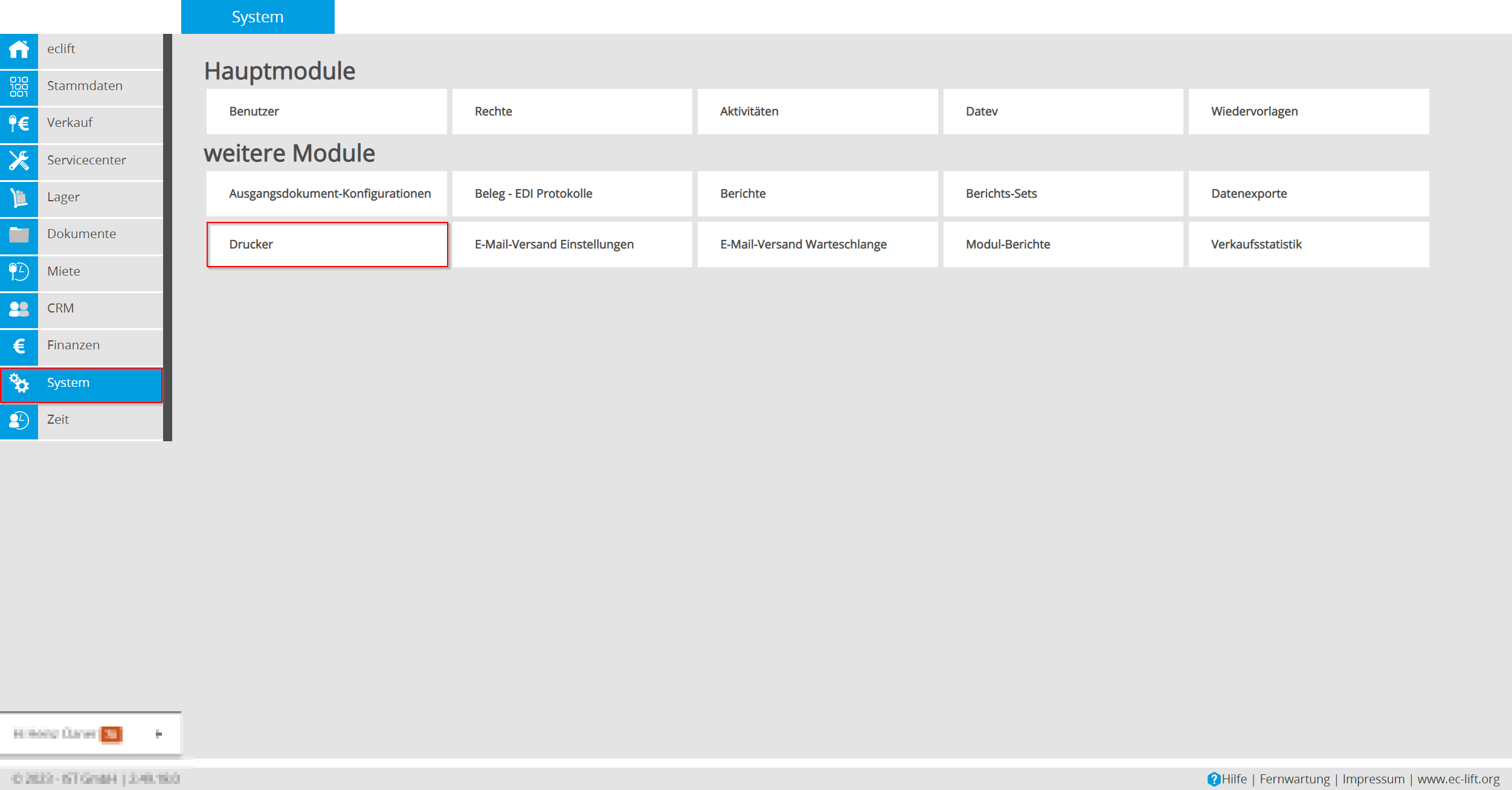This screenshot has width=1512, height=790.
Task: Click the Zeit person-clock icon
Action: 19,420
